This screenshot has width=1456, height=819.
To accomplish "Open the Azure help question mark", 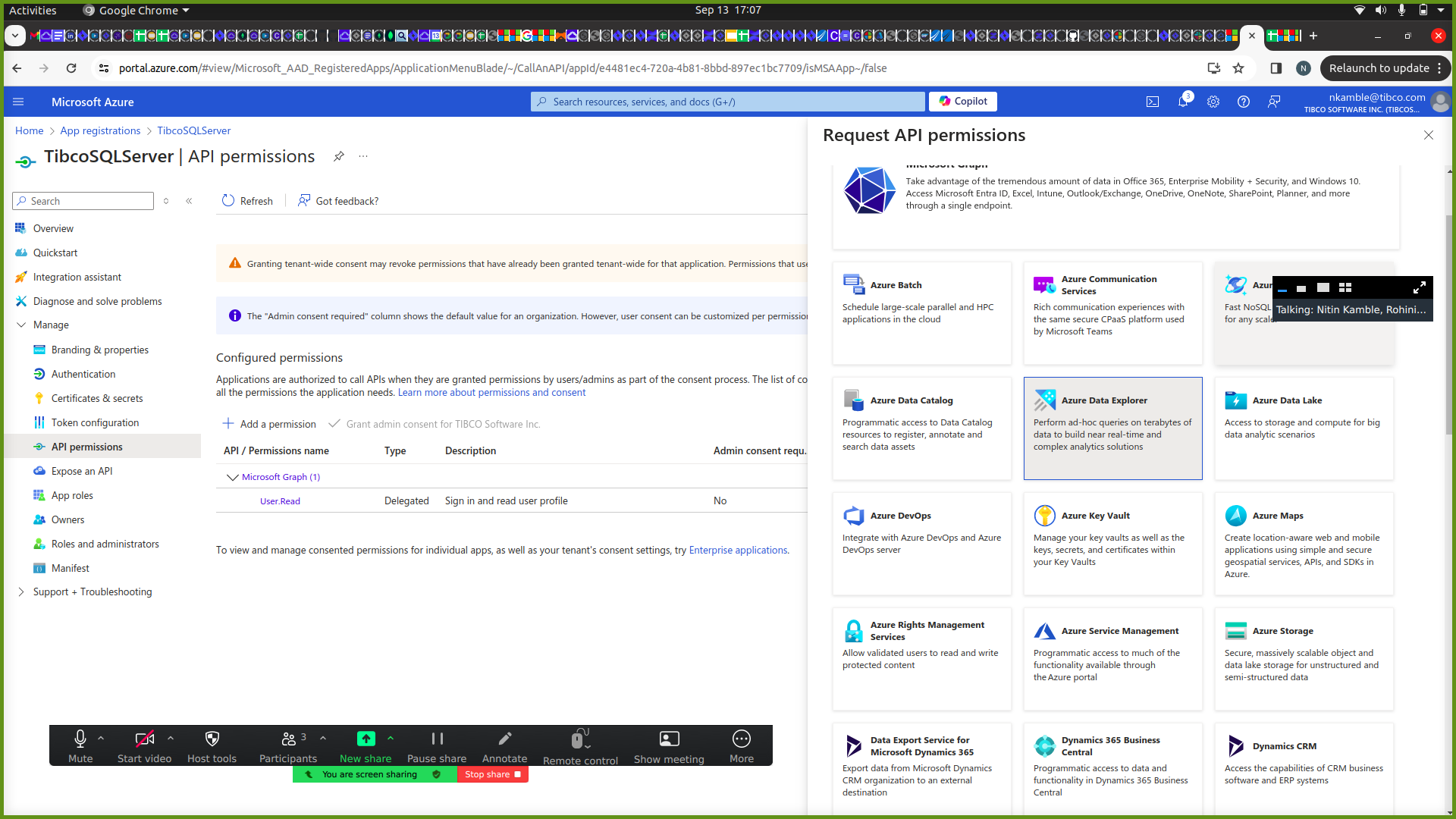I will click(1244, 102).
